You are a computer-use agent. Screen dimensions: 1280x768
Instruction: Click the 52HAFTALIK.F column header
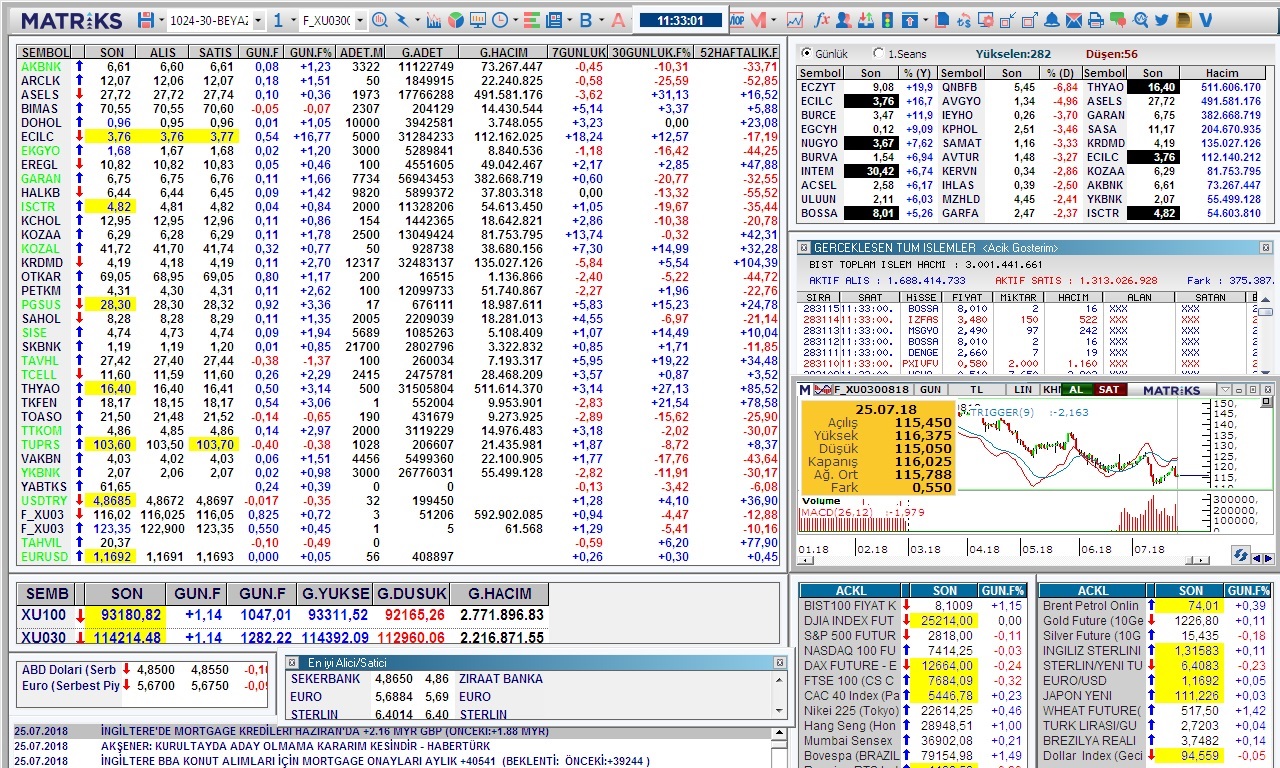tap(739, 52)
